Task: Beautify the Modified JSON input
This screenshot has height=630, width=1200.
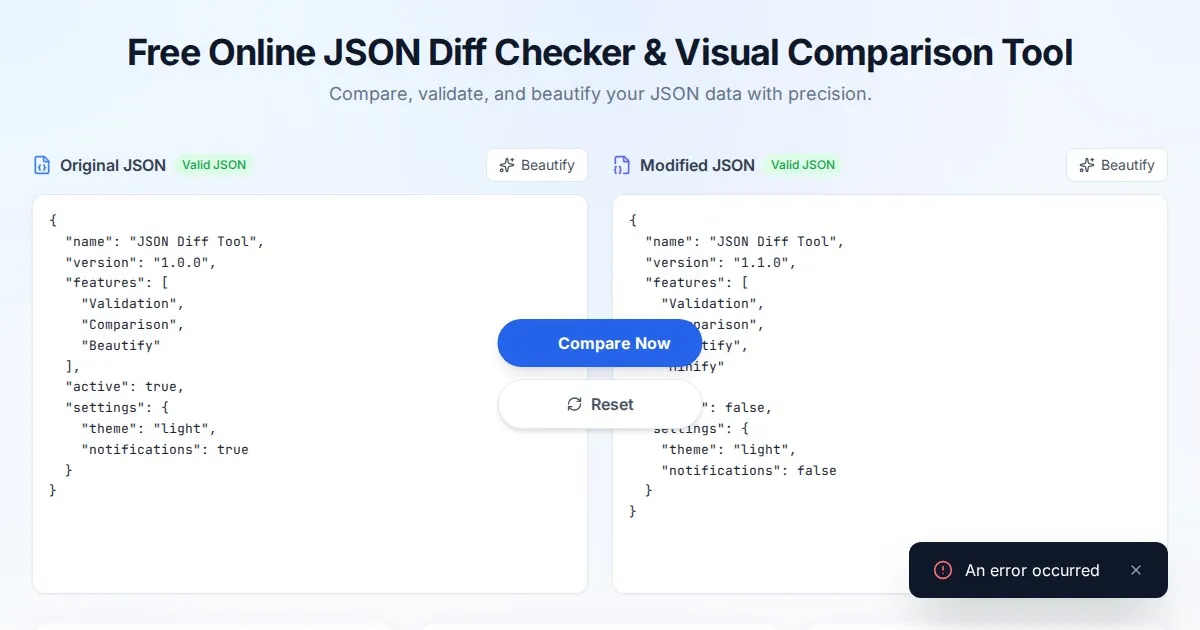Action: pyautogui.click(x=1117, y=165)
